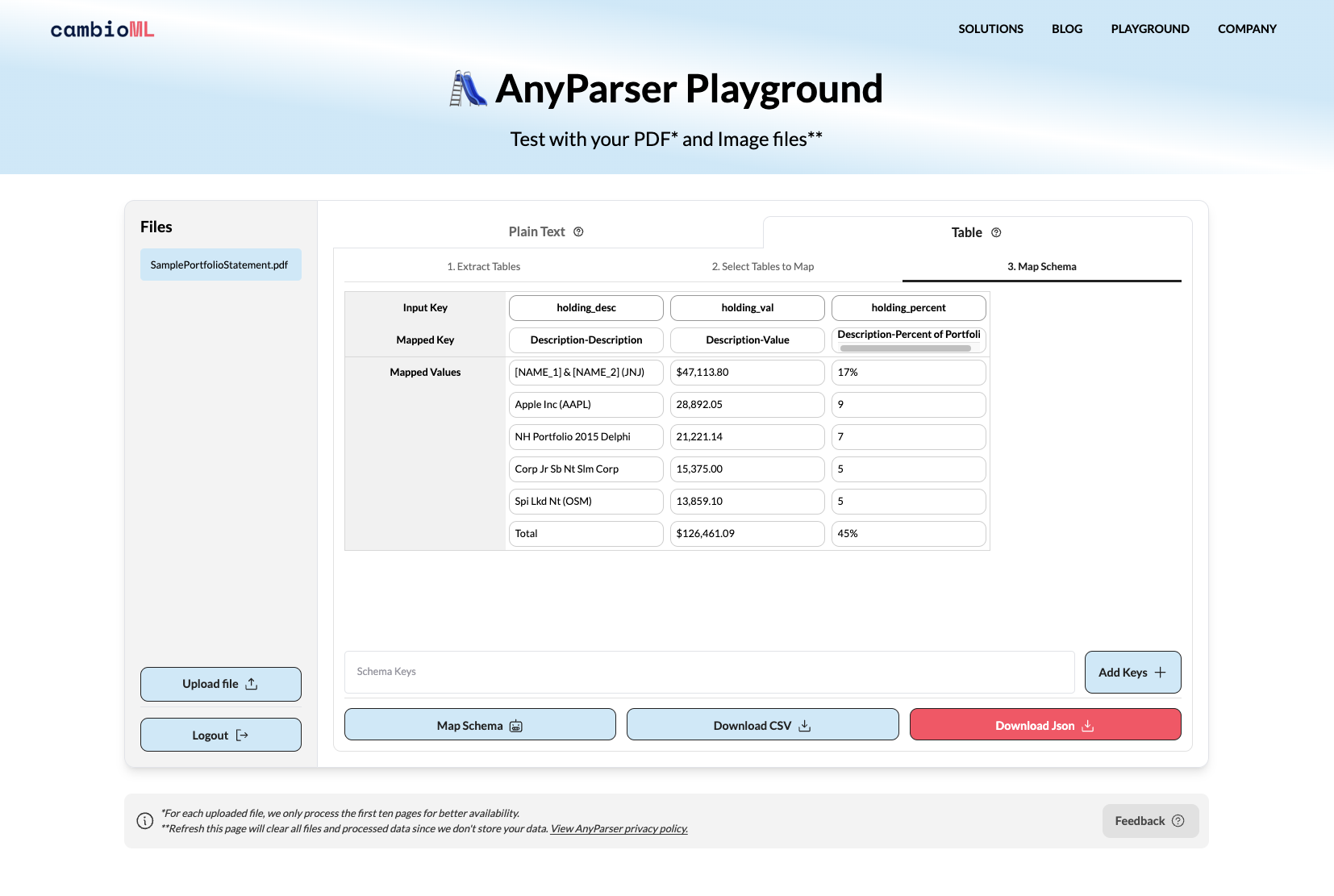Click the help icon next to Table tab

pos(996,232)
